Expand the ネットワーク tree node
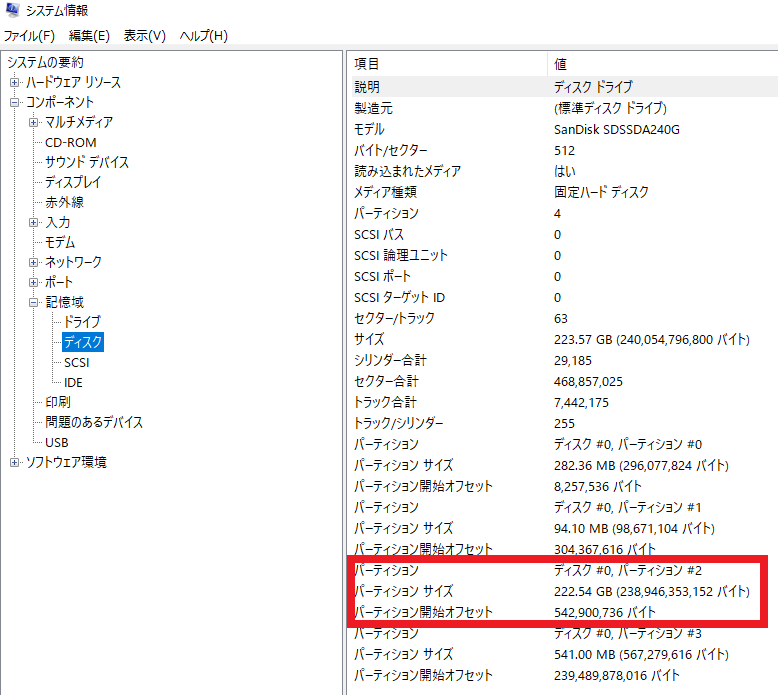The height and width of the screenshot is (695, 778). (x=34, y=263)
